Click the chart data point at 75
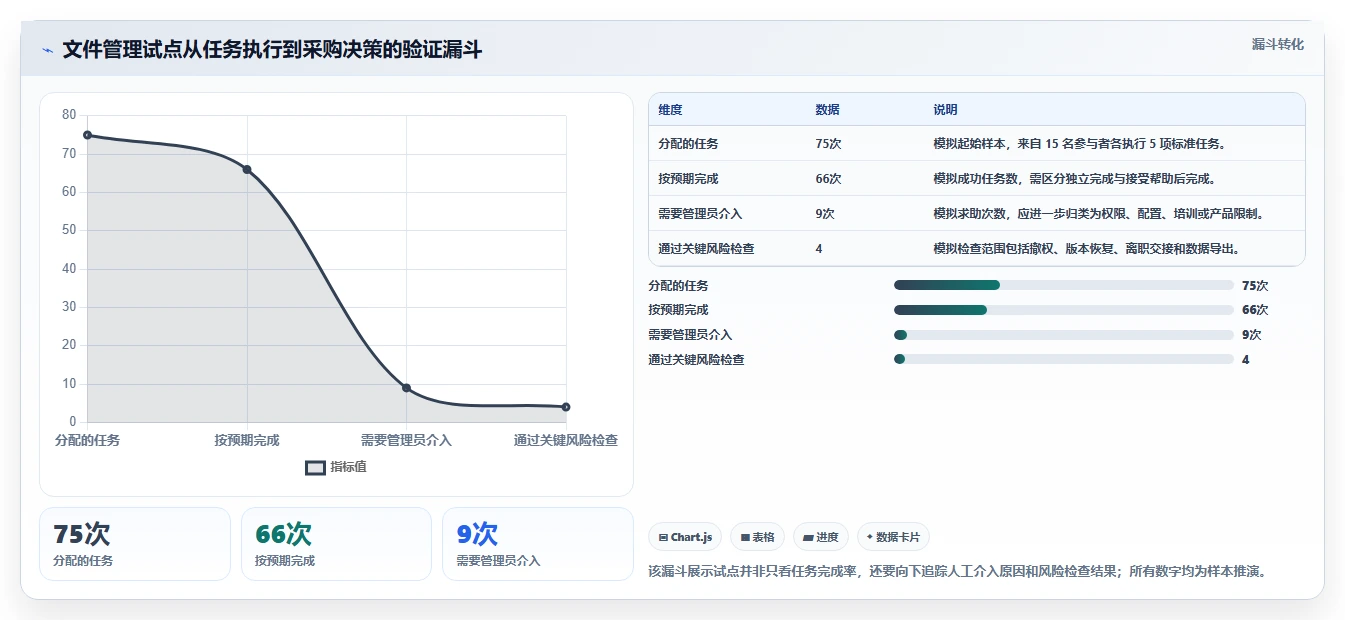The width and height of the screenshot is (1345, 620). coord(88,135)
